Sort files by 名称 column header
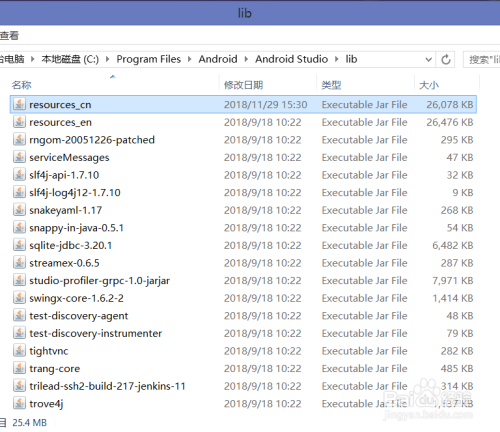 coord(21,85)
